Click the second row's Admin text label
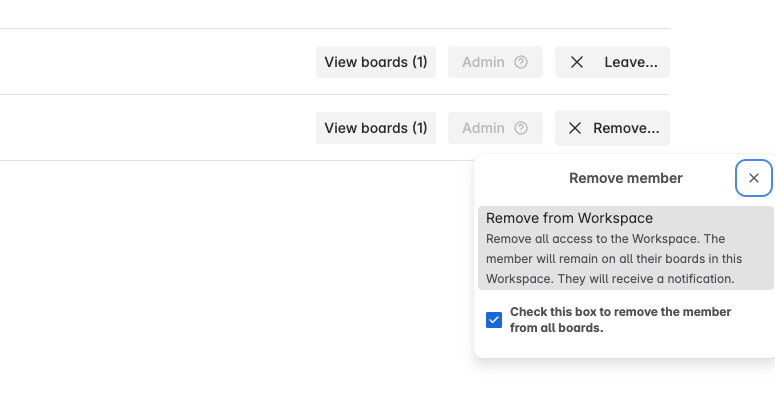Viewport: 775px width, 405px height. pyautogui.click(x=483, y=128)
